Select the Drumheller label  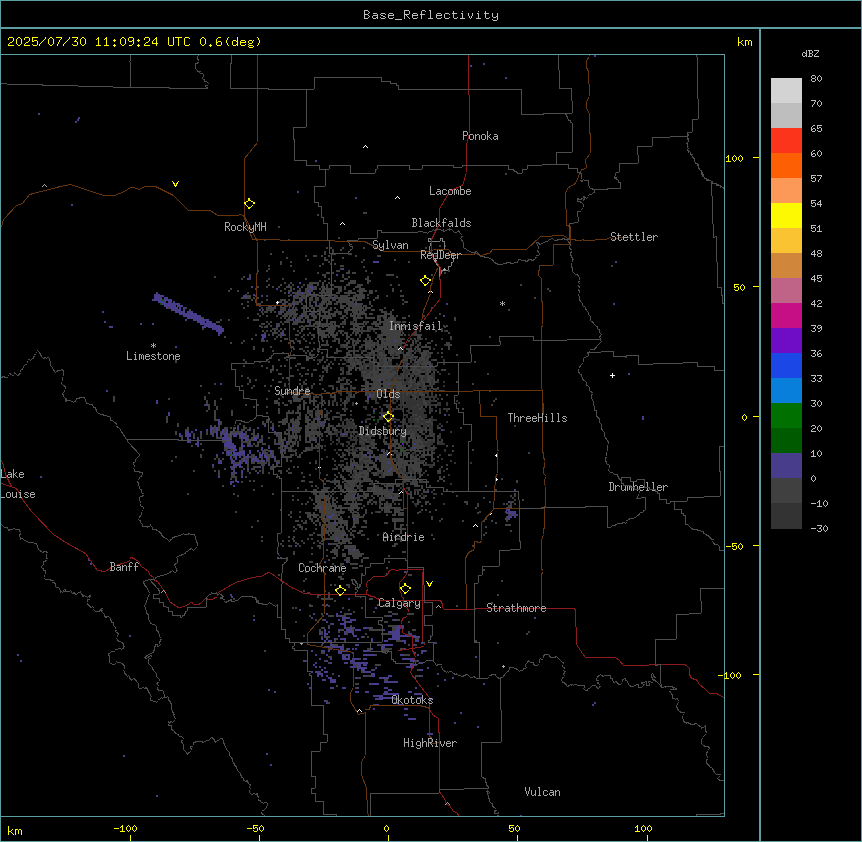click(638, 487)
